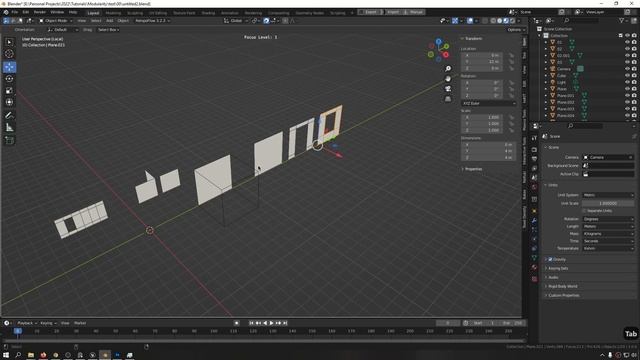
Task: Hide the Camera object in outliner
Action: [x=627, y=69]
